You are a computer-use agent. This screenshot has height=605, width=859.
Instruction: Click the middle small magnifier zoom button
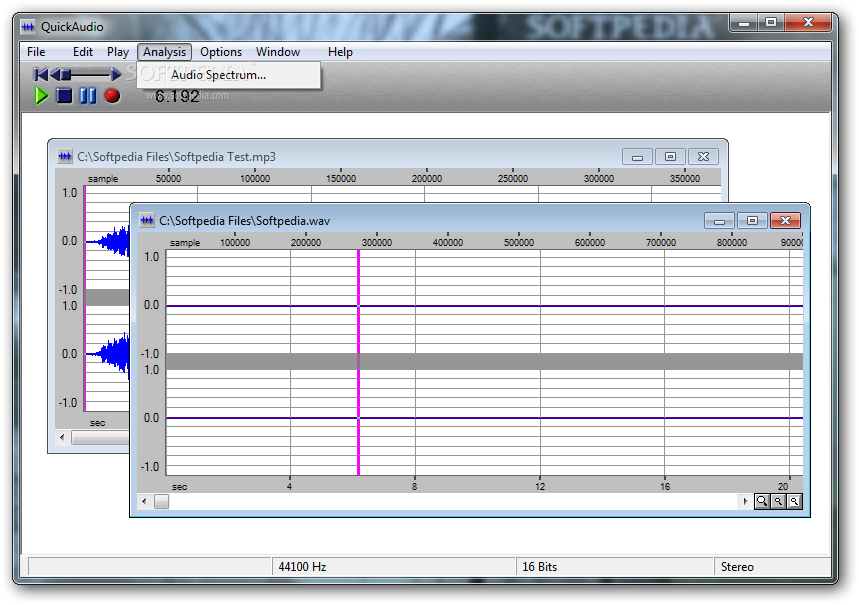[x=778, y=501]
